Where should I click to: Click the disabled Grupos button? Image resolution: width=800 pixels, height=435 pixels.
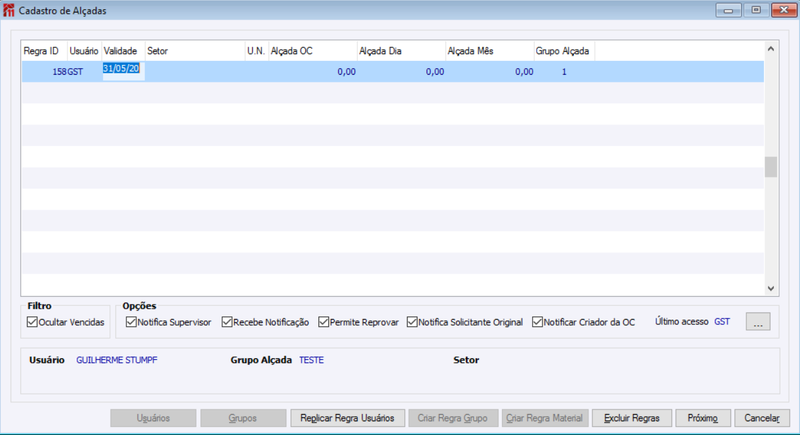click(243, 418)
